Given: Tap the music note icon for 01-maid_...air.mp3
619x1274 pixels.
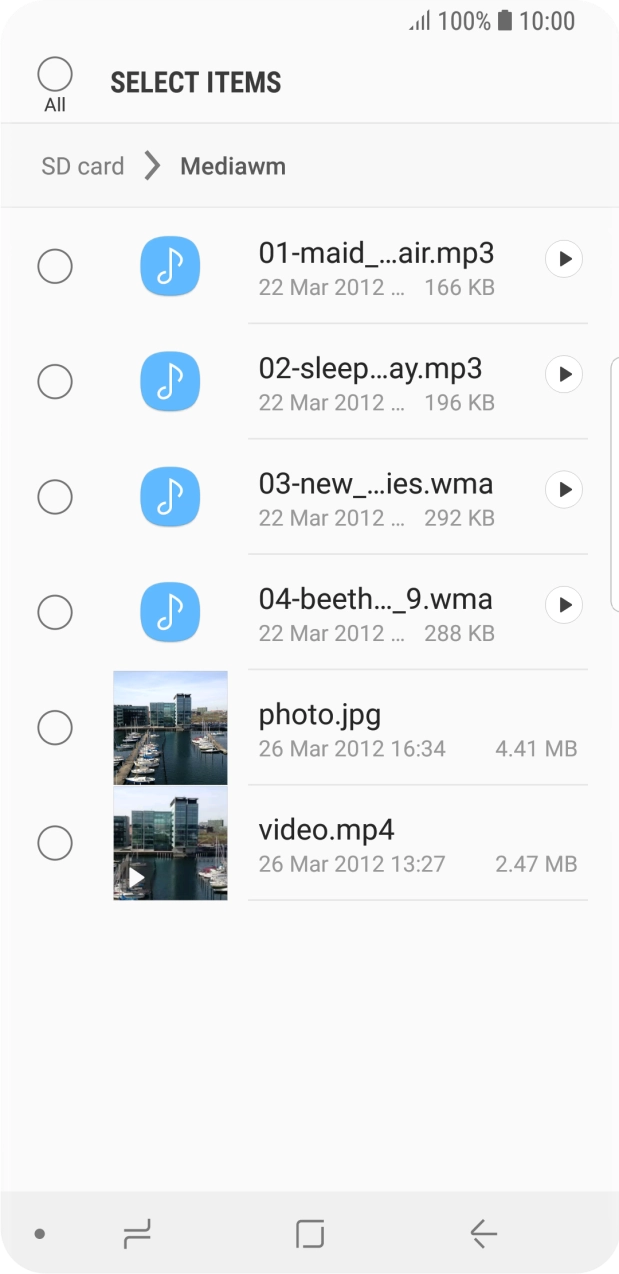Looking at the screenshot, I should 170,266.
